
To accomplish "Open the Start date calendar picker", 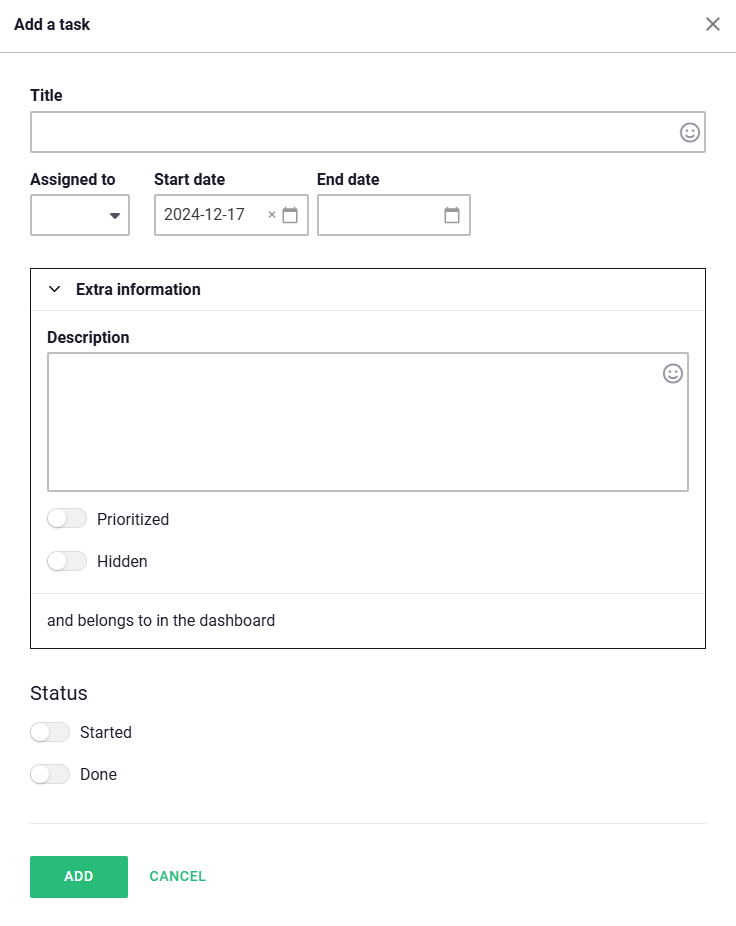I will pyautogui.click(x=290, y=215).
